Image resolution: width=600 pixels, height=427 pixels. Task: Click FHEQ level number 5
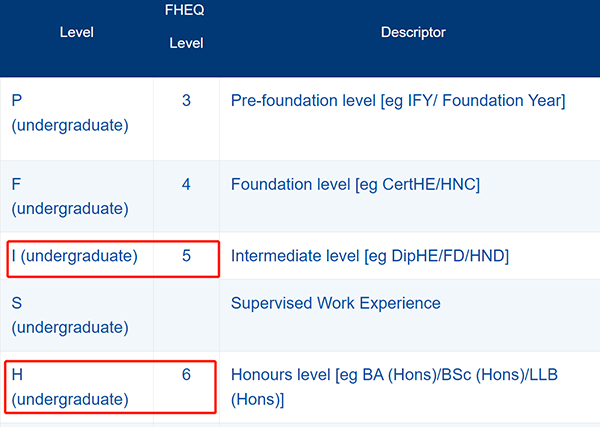pos(186,256)
